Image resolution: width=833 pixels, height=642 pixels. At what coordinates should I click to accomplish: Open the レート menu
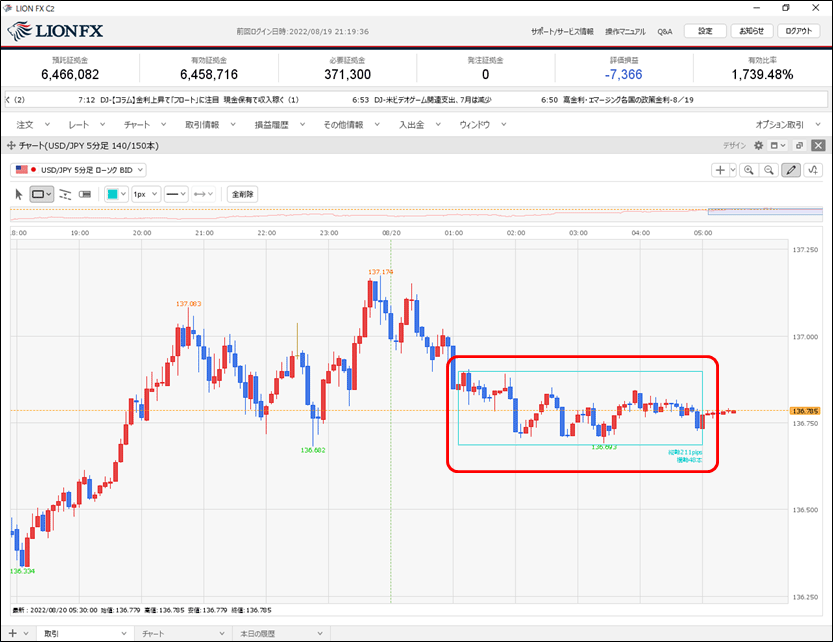click(x=87, y=125)
